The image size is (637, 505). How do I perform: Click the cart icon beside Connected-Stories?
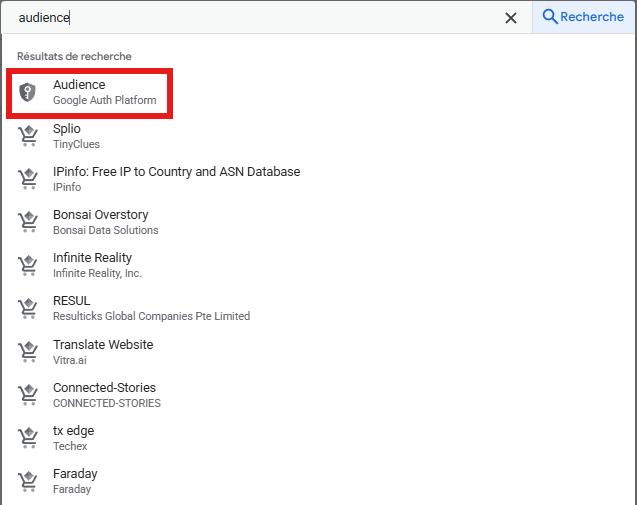pos(28,395)
